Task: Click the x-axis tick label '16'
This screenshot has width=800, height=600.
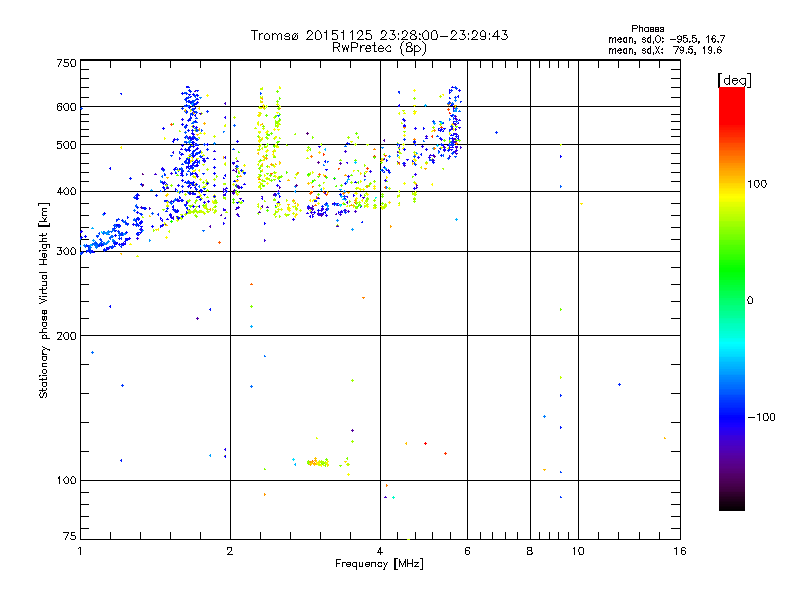Action: [x=680, y=551]
